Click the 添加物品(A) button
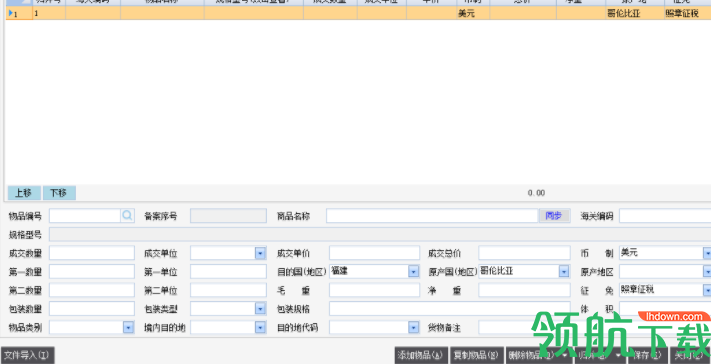The width and height of the screenshot is (711, 364). coord(421,355)
